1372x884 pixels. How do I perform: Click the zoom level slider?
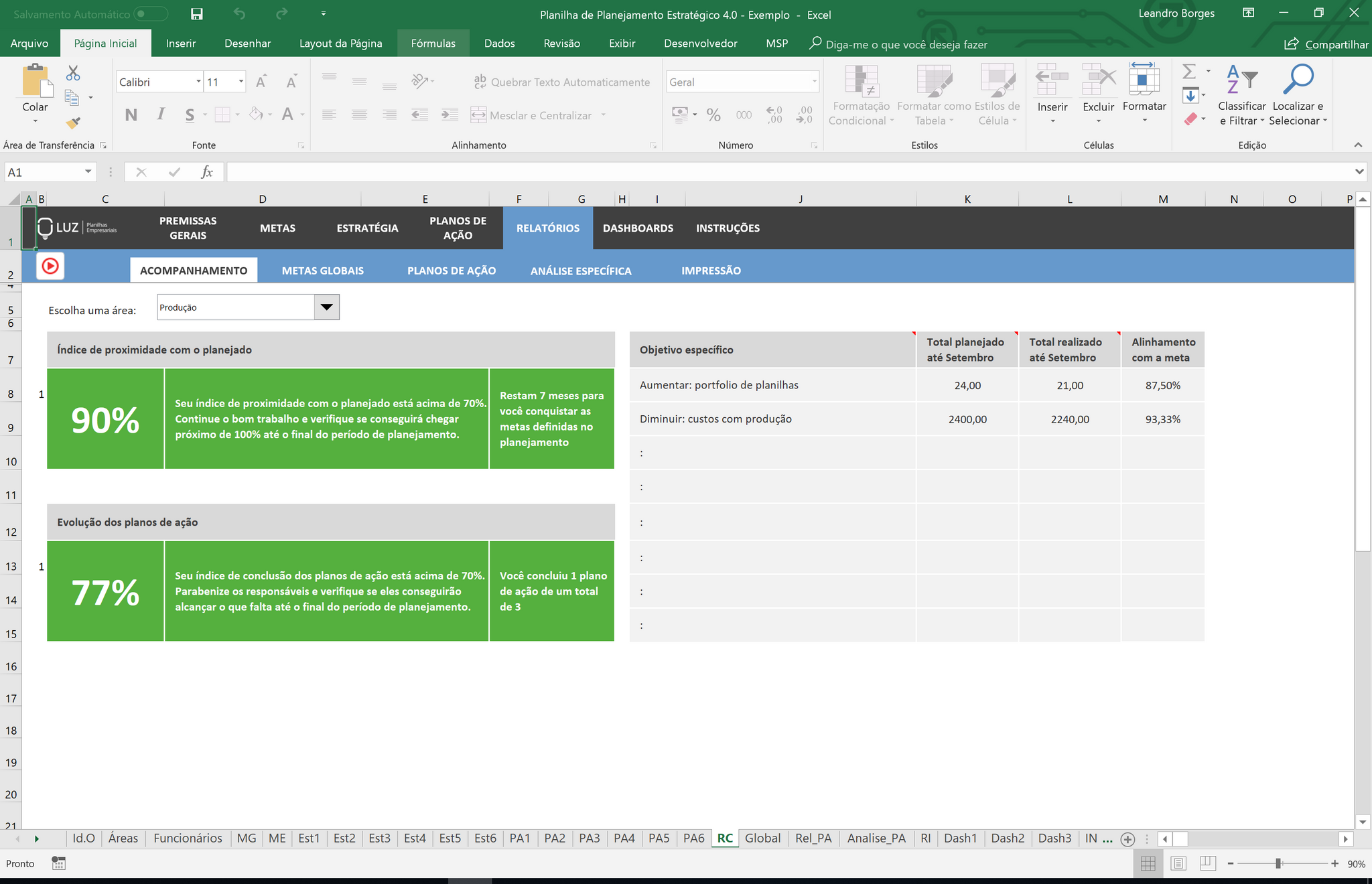tap(1278, 864)
